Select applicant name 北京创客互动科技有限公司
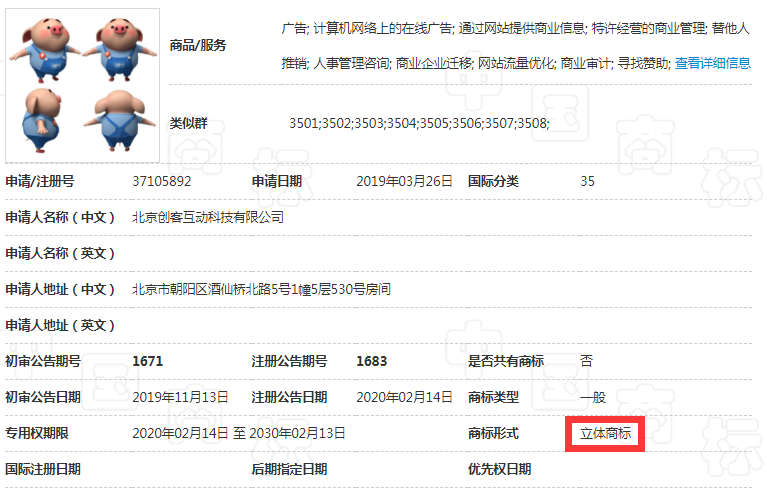Screen dimensions: 767x489 (x=208, y=217)
